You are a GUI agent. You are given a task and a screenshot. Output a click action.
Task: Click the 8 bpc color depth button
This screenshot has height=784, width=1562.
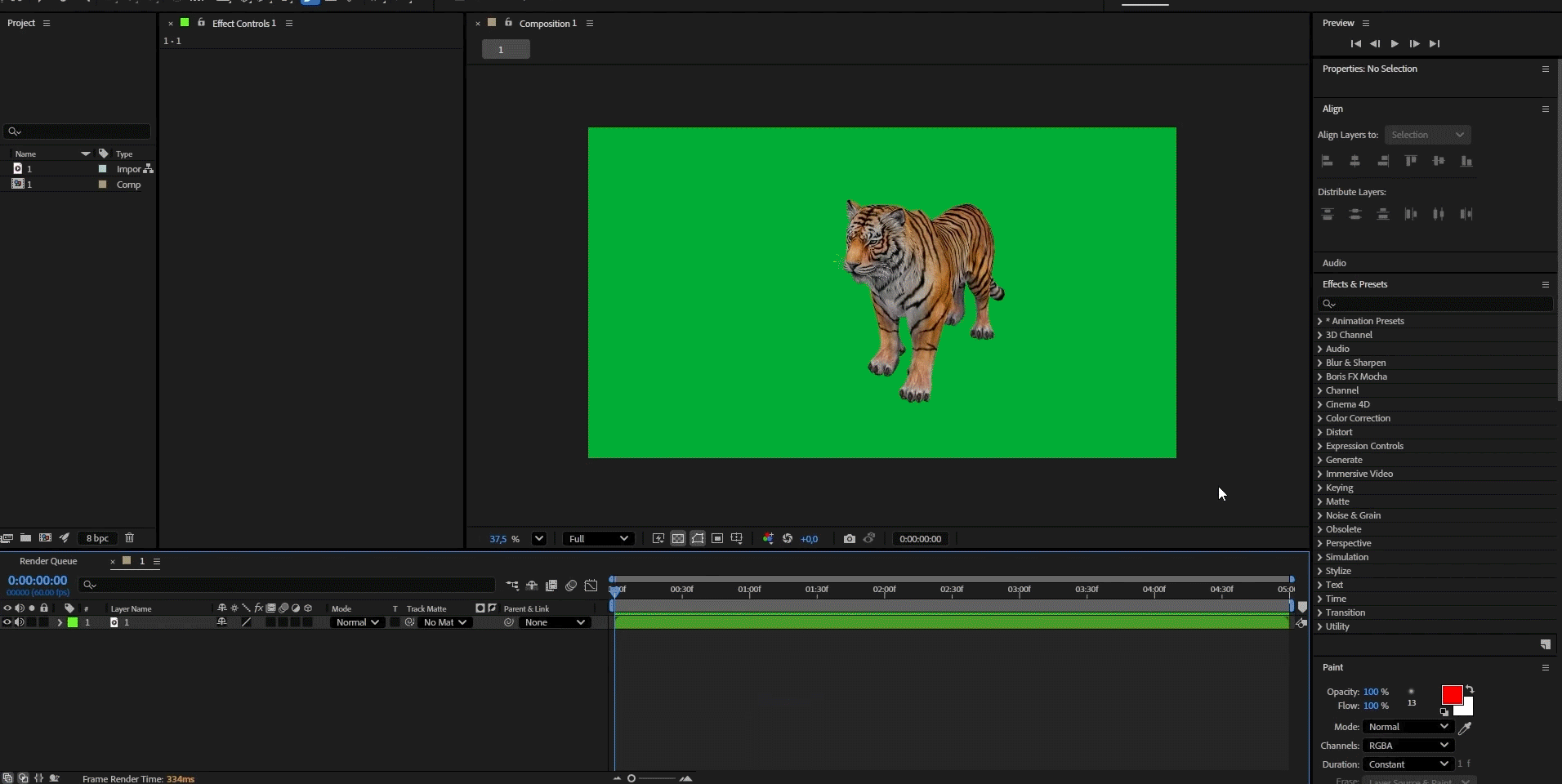(97, 538)
